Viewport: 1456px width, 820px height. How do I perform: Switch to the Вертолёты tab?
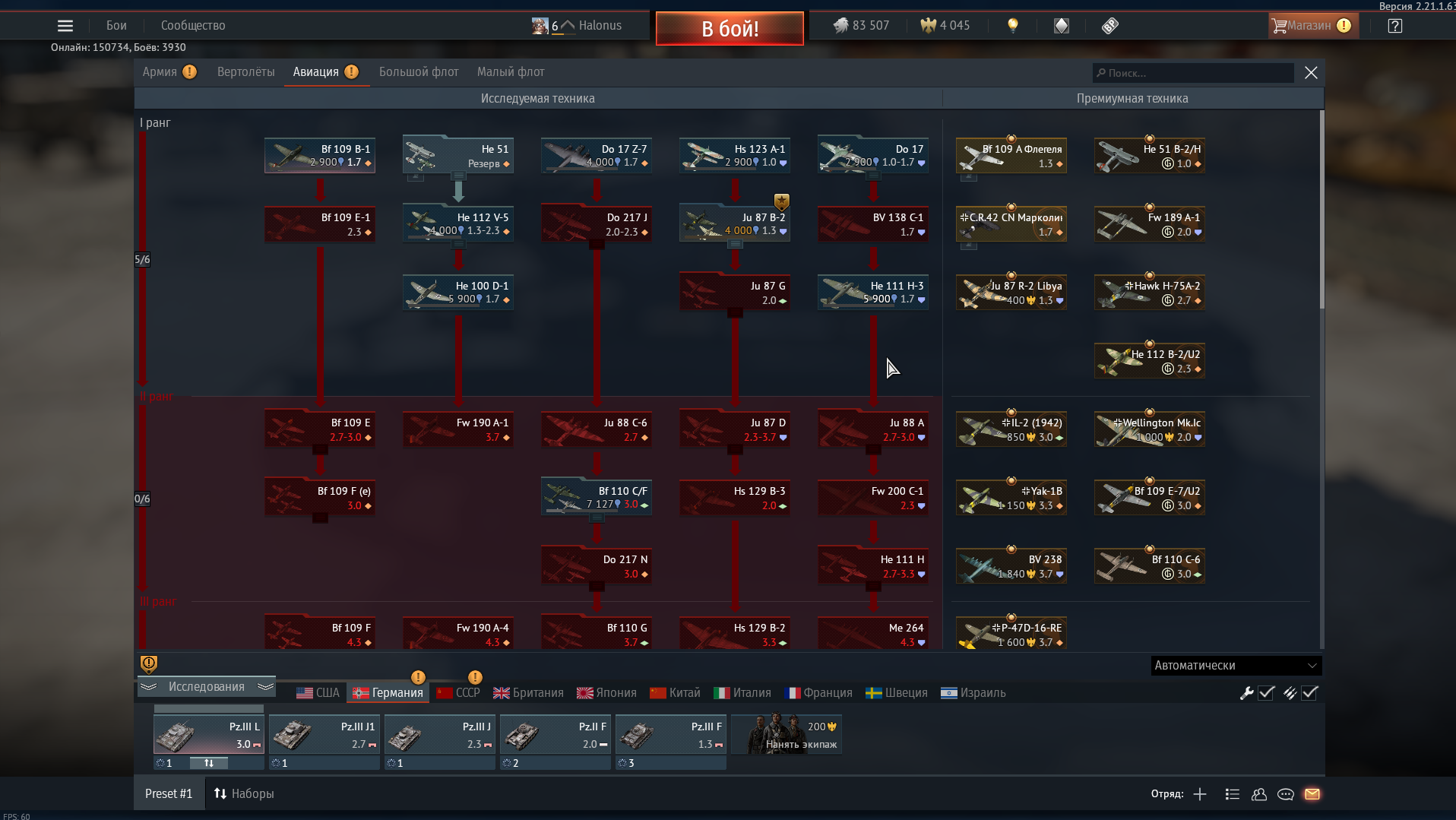pos(246,72)
